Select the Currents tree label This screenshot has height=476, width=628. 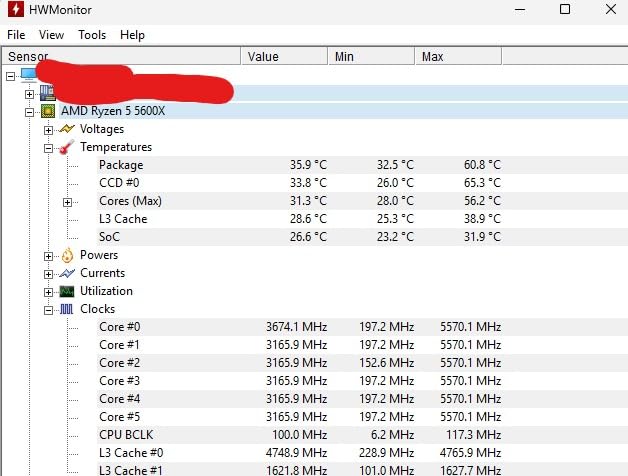tap(103, 273)
